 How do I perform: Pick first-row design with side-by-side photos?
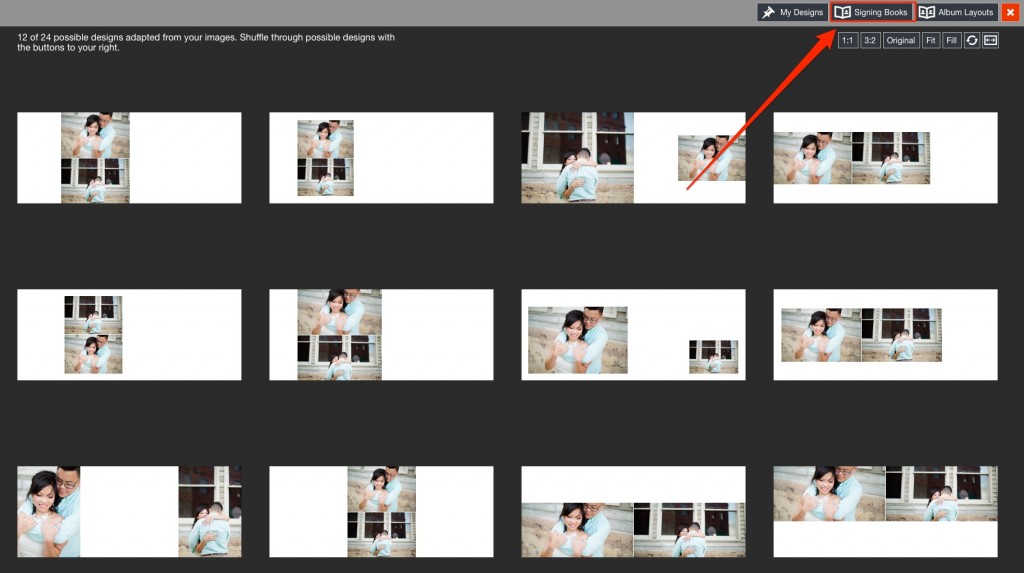click(x=886, y=157)
